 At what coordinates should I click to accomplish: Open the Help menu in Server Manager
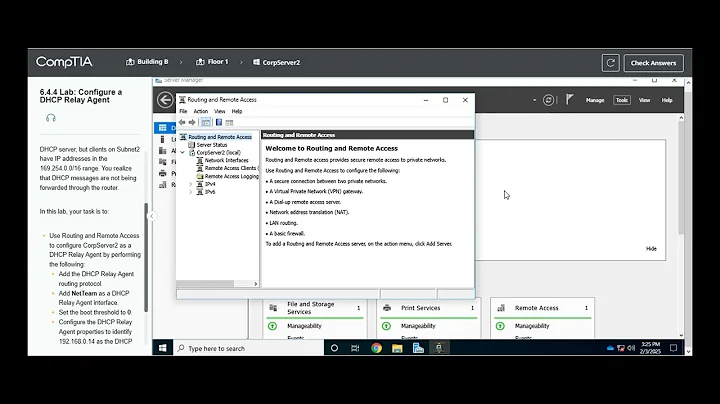[667, 100]
